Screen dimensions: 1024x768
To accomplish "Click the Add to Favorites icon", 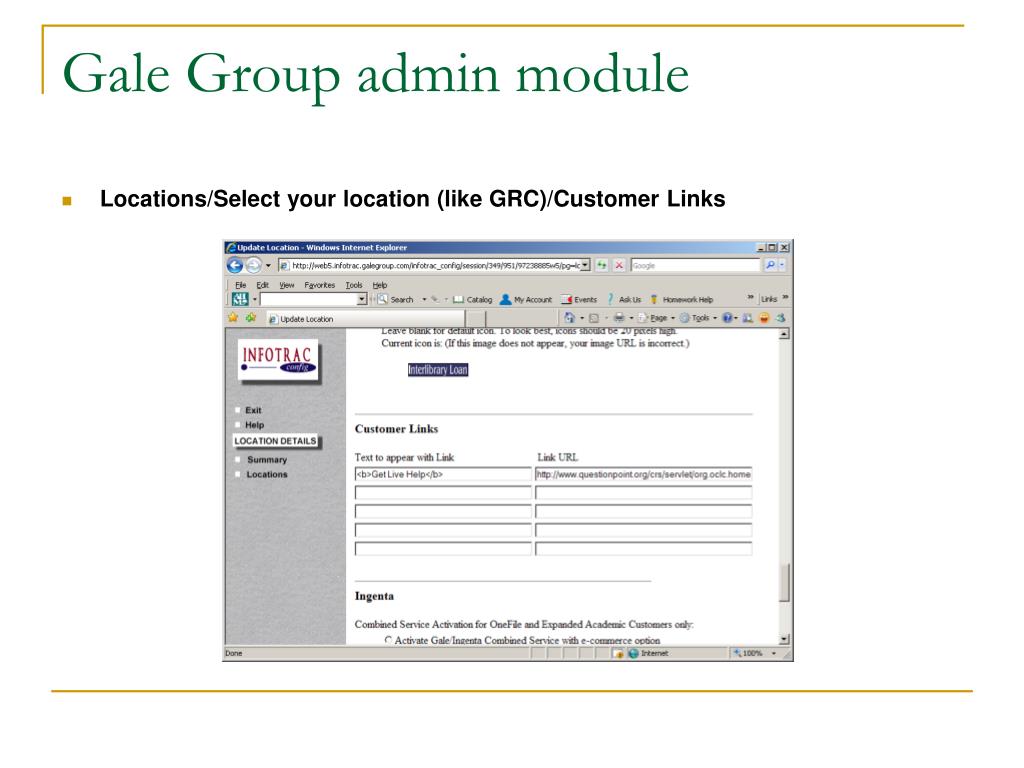I will pyautogui.click(x=251, y=318).
